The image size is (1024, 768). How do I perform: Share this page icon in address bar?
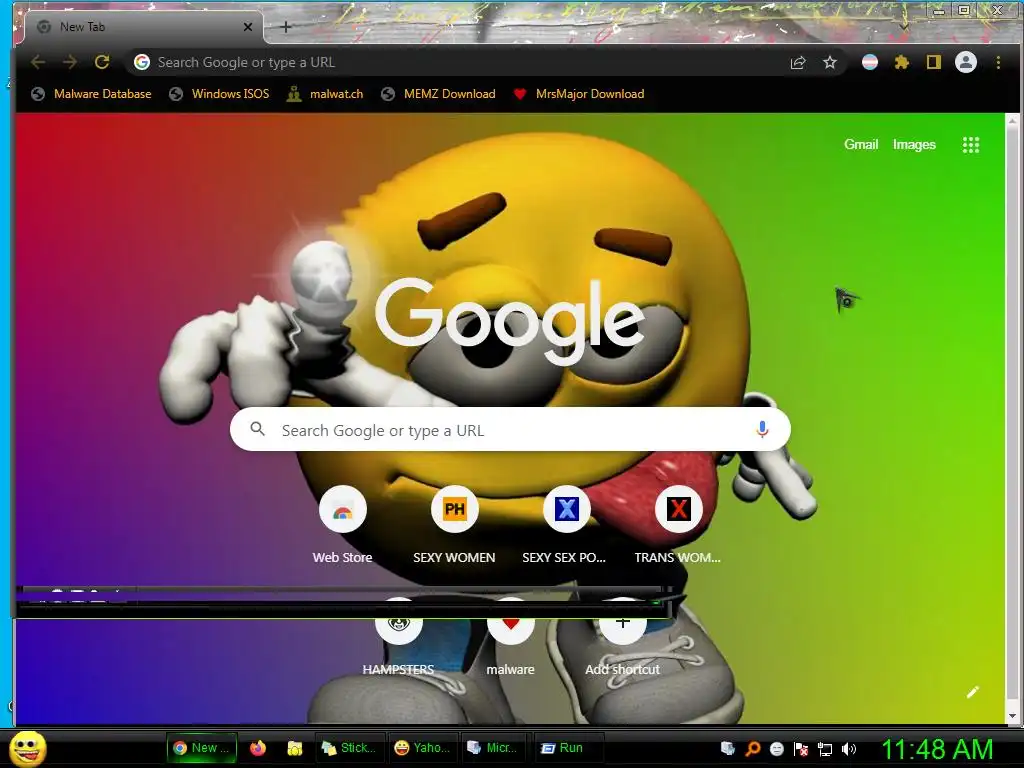click(x=797, y=63)
